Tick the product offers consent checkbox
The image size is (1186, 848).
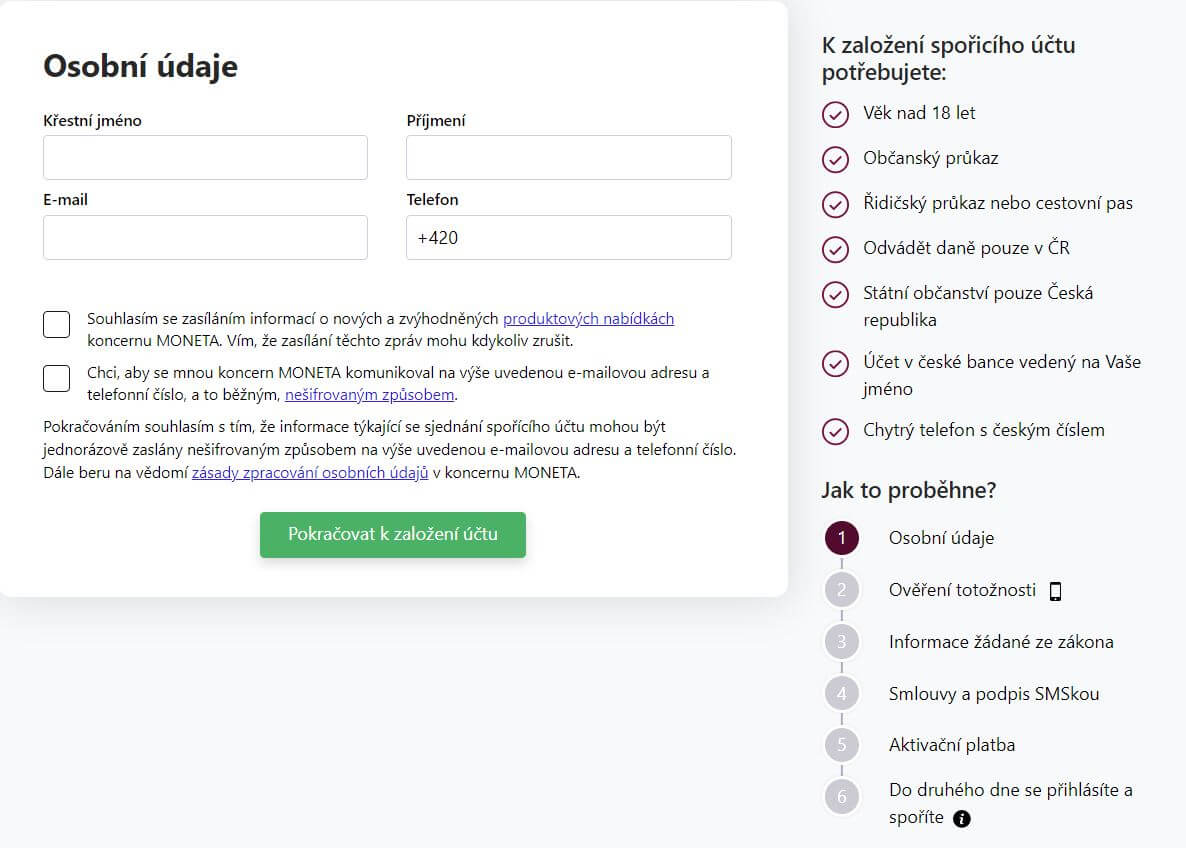coord(57,324)
